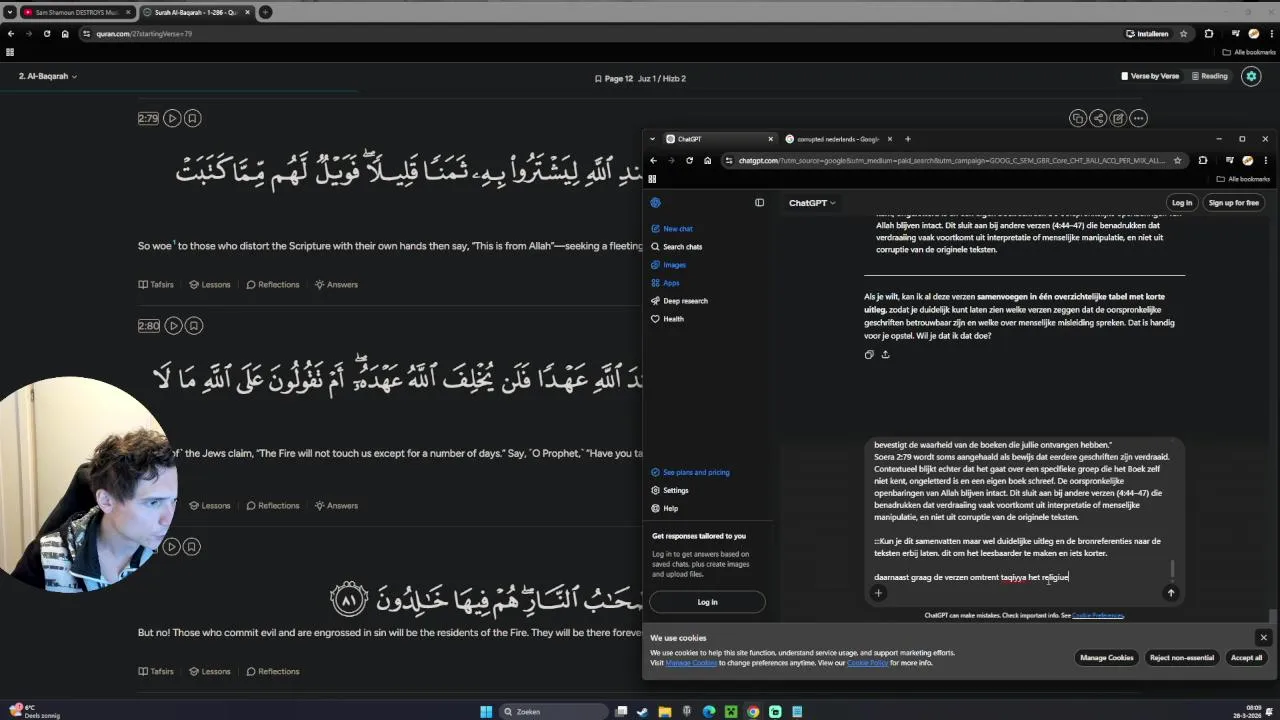Go to home page in ChatGPT browser window
This screenshot has width=1280, height=720.
tap(707, 160)
